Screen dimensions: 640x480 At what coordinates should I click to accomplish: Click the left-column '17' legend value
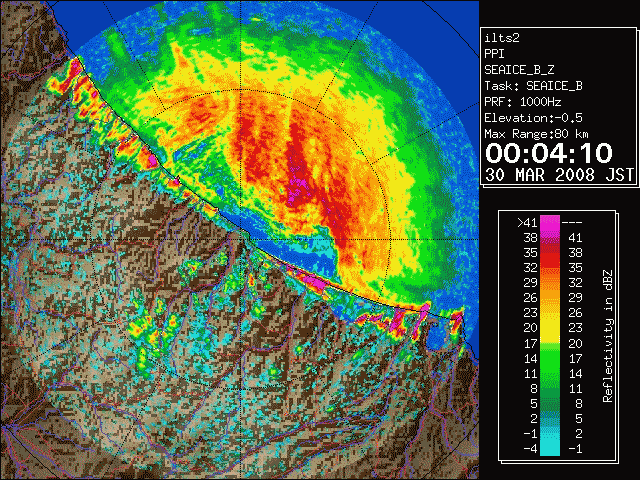(531, 344)
